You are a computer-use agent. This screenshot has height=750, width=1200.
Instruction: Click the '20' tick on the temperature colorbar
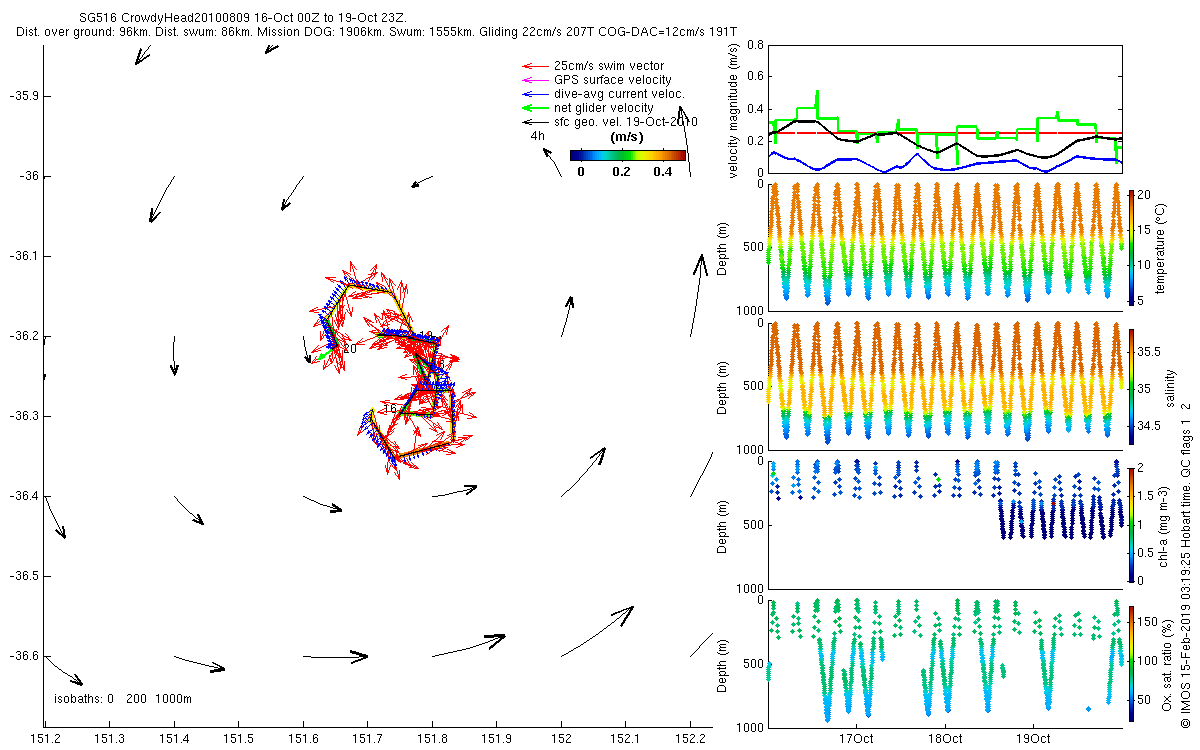(x=1145, y=195)
